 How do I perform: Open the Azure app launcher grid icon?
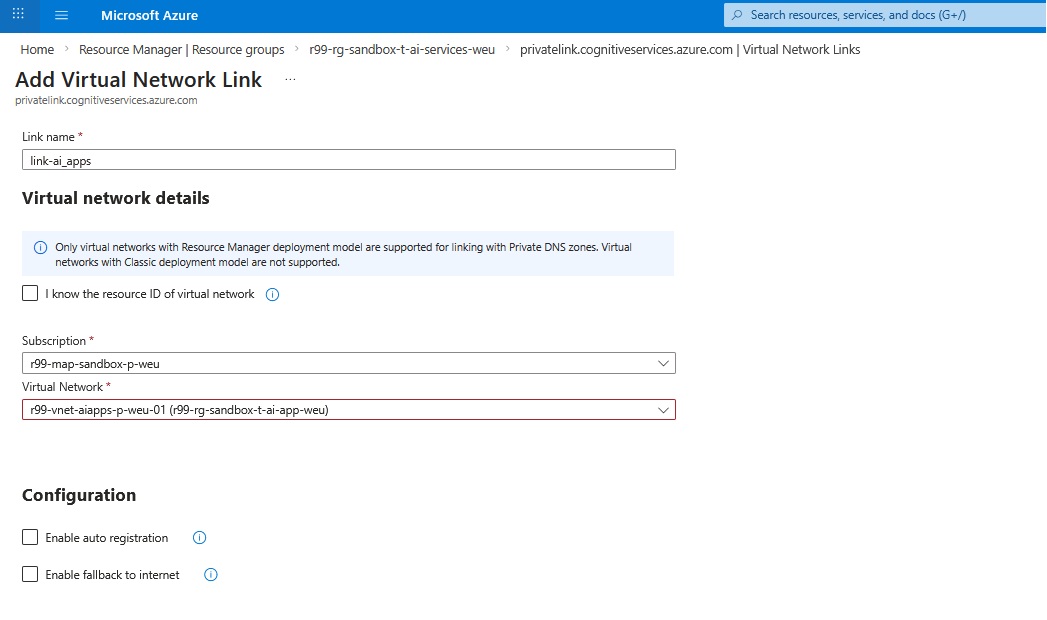(18, 15)
